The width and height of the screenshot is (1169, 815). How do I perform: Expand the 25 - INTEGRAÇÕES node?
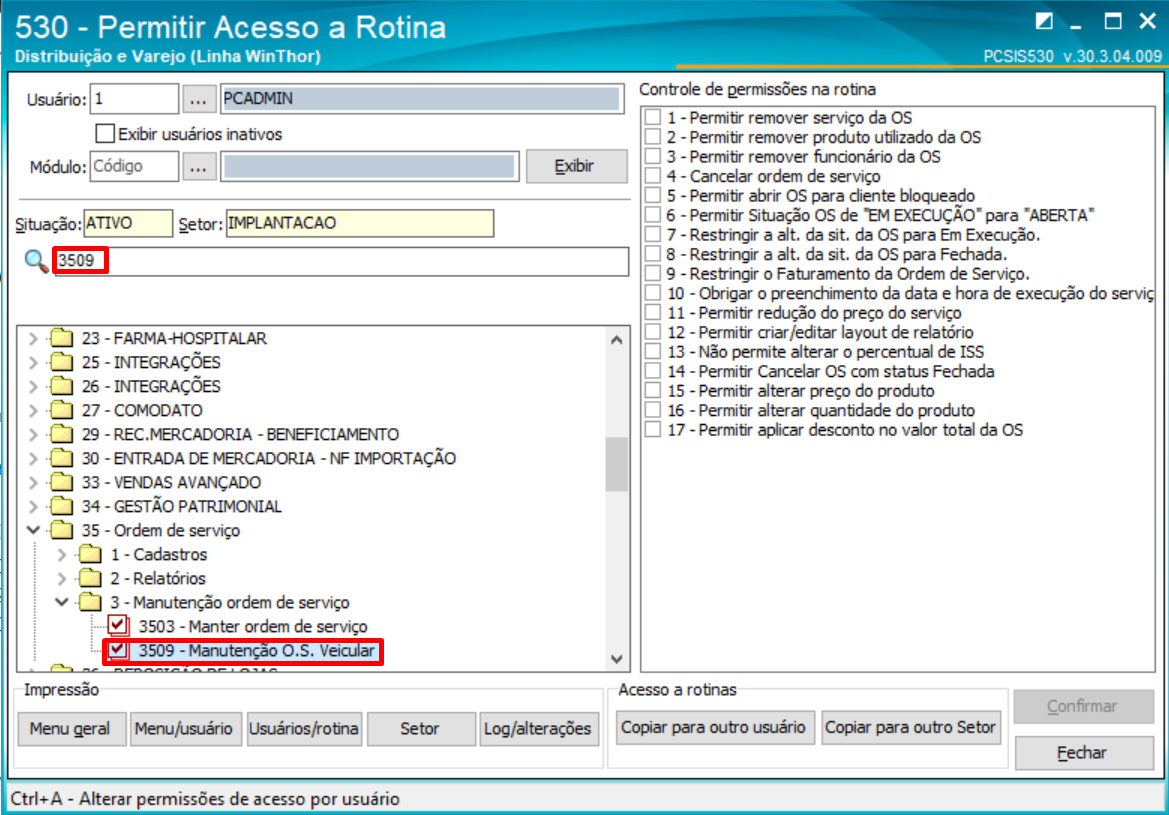tap(33, 362)
